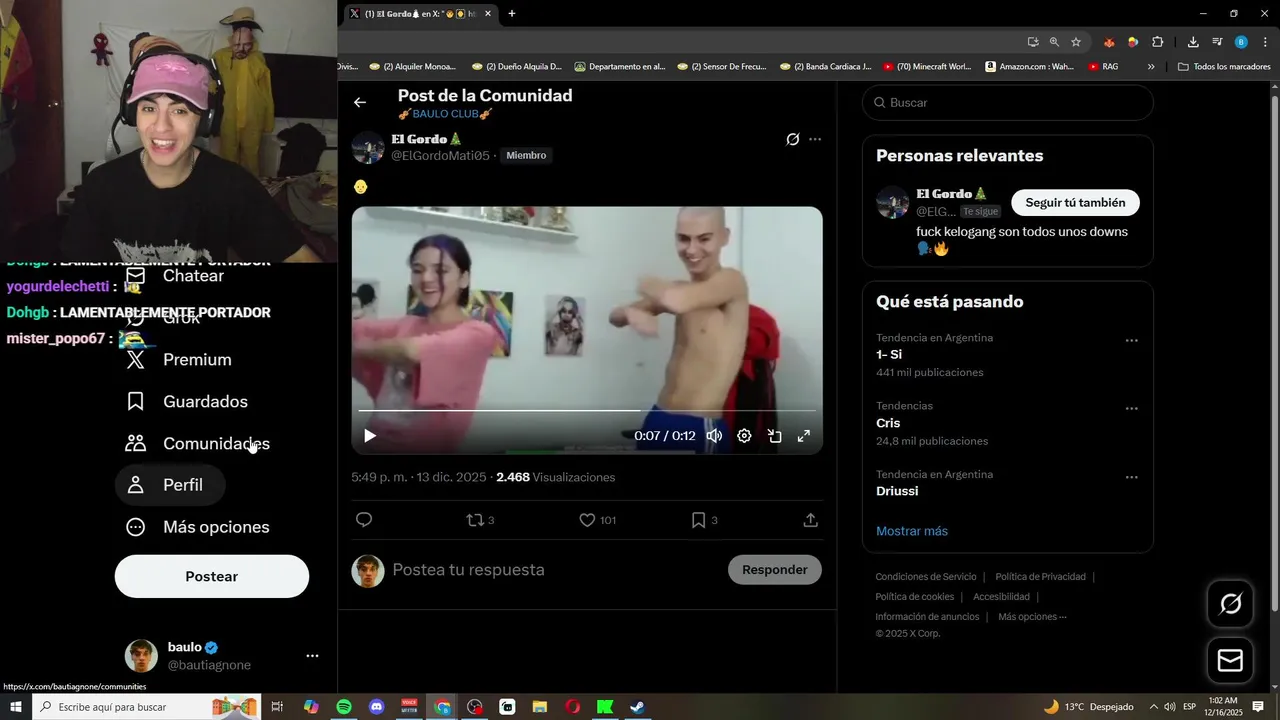Image resolution: width=1280 pixels, height=720 pixels.
Task: Seek along the video progress bar
Action: coord(587,411)
